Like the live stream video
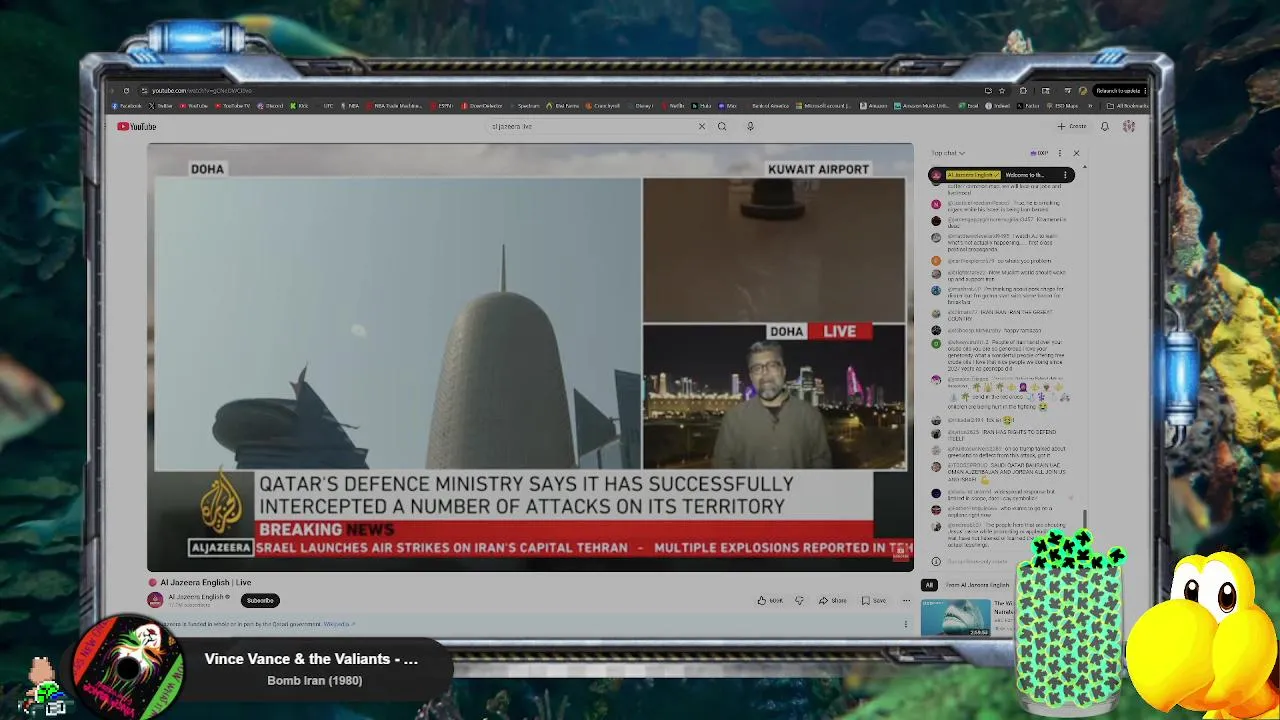Screen dimensions: 1280x720 770,600
